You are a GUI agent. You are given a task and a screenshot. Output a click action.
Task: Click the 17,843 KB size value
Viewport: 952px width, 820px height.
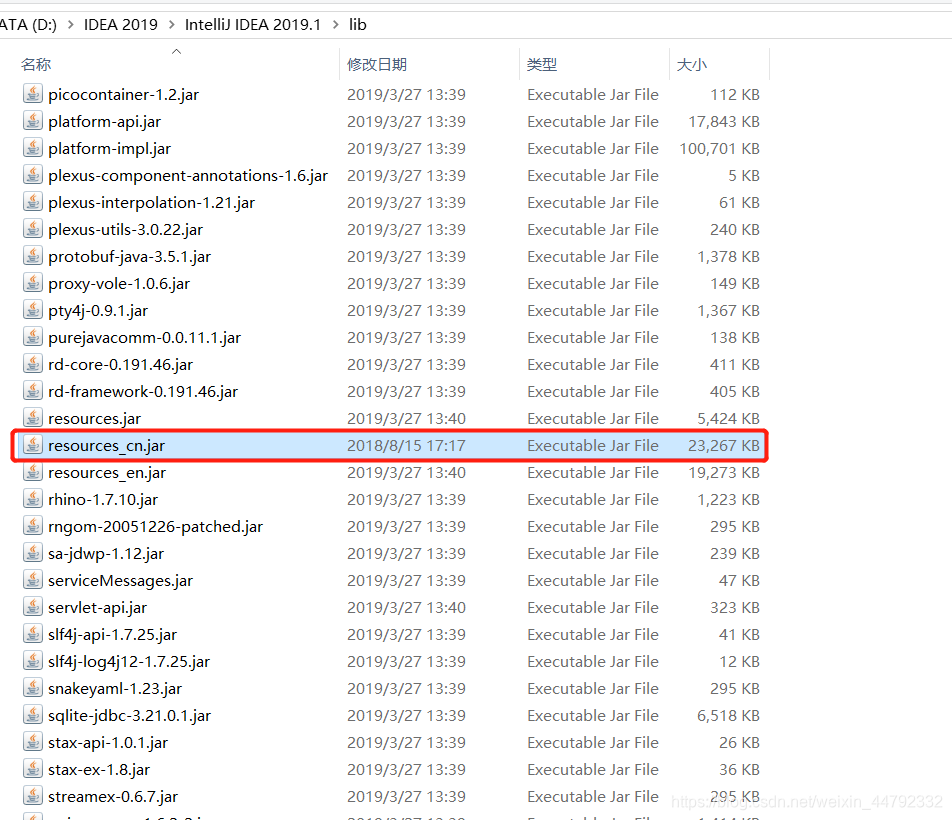[x=724, y=121]
